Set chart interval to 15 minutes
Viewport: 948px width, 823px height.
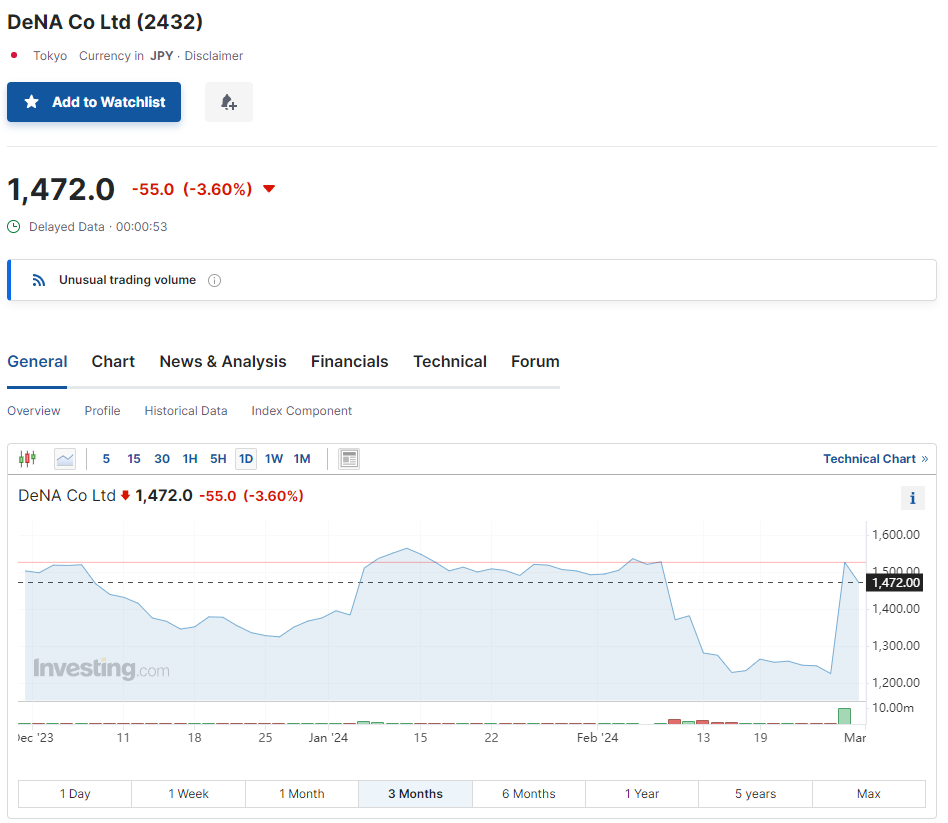click(134, 458)
